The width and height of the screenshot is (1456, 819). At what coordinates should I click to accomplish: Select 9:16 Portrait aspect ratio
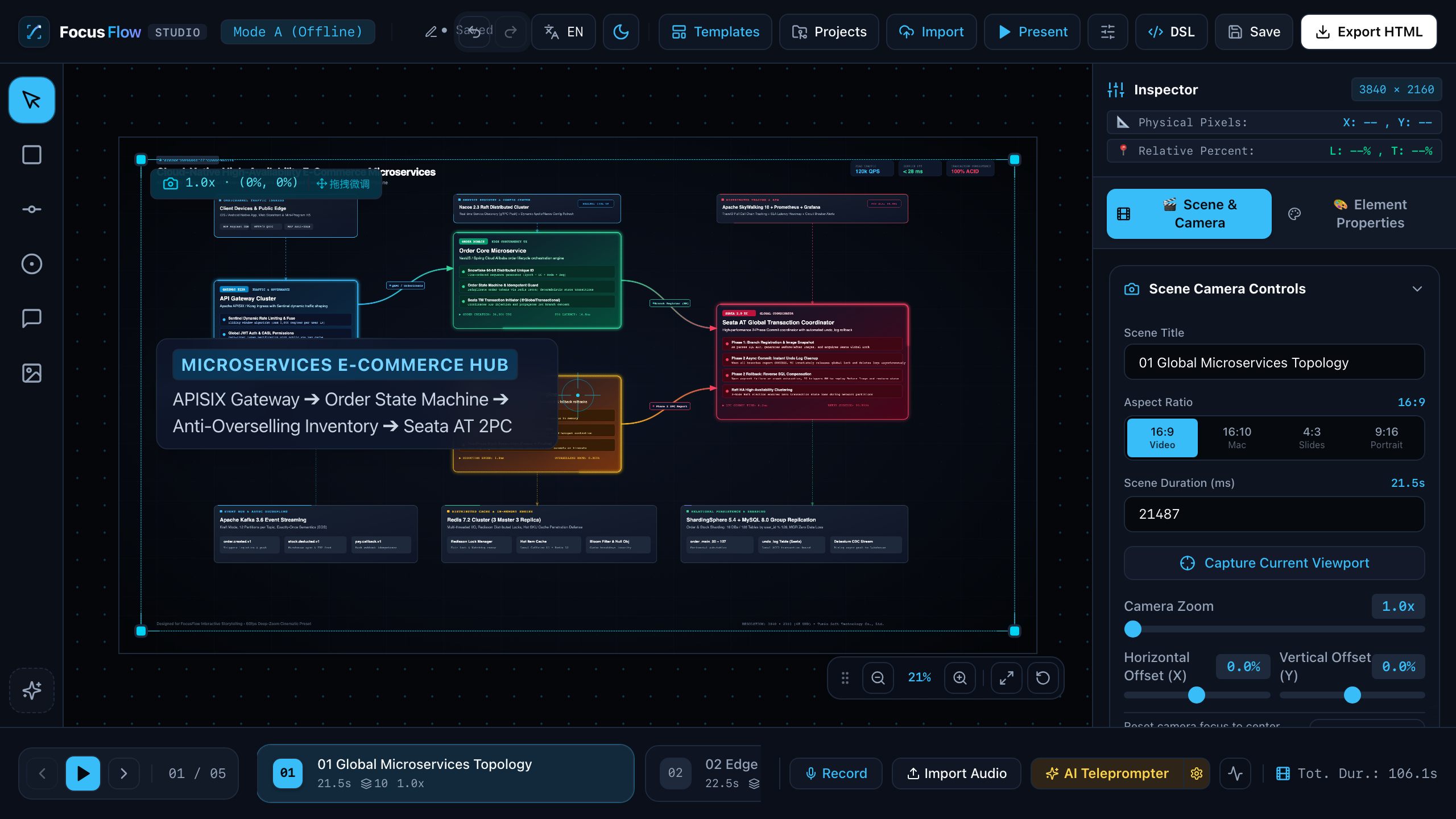(1386, 438)
